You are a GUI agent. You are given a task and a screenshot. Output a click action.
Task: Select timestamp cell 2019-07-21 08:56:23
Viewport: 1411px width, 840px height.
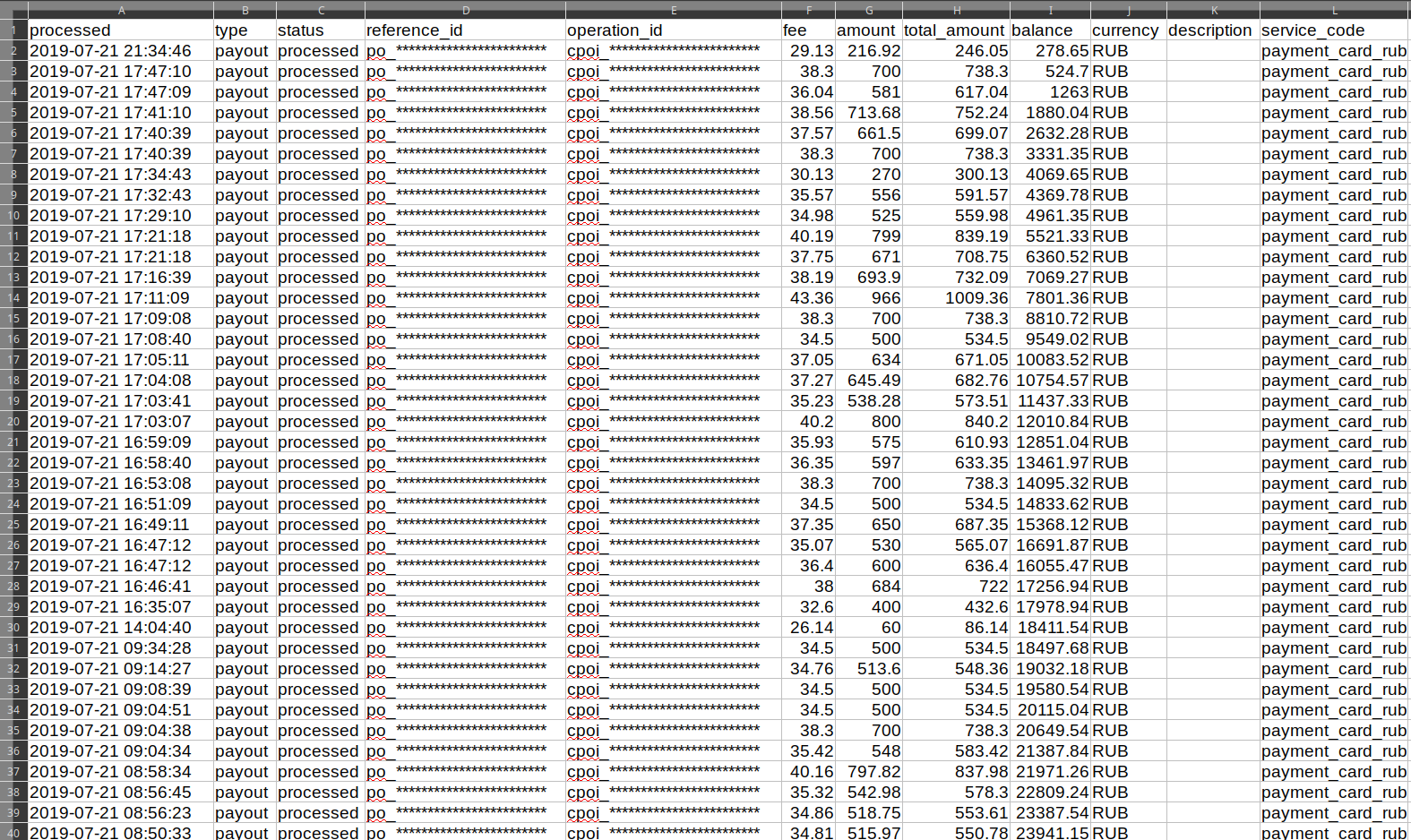tap(121, 813)
